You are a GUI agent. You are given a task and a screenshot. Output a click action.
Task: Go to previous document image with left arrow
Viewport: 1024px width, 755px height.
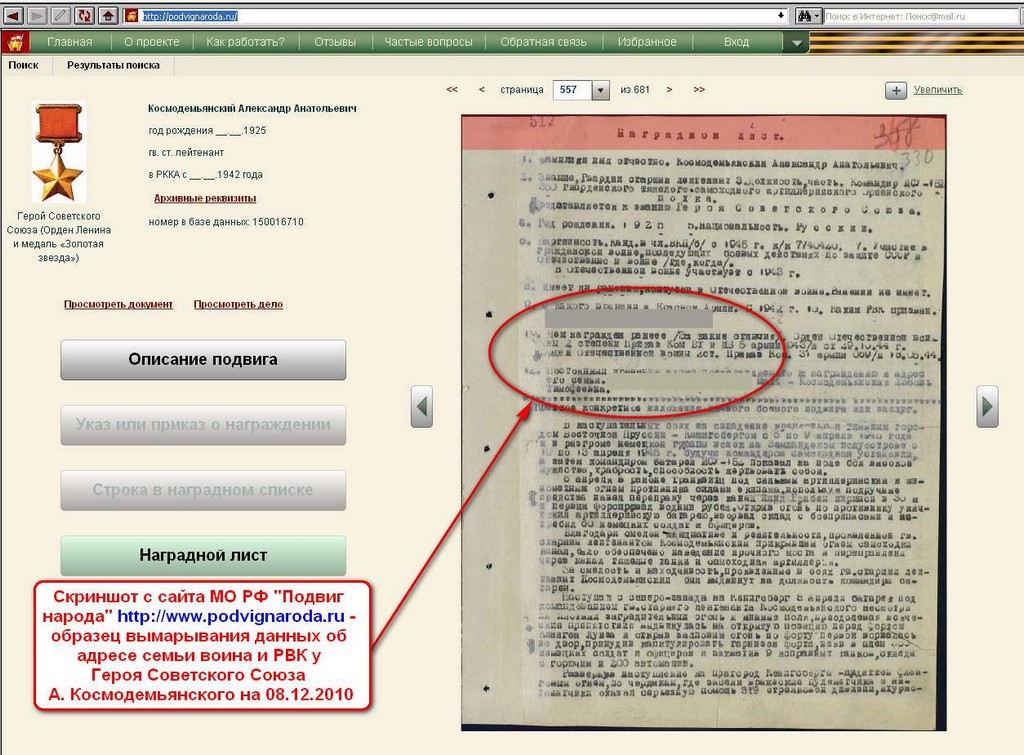tap(422, 407)
